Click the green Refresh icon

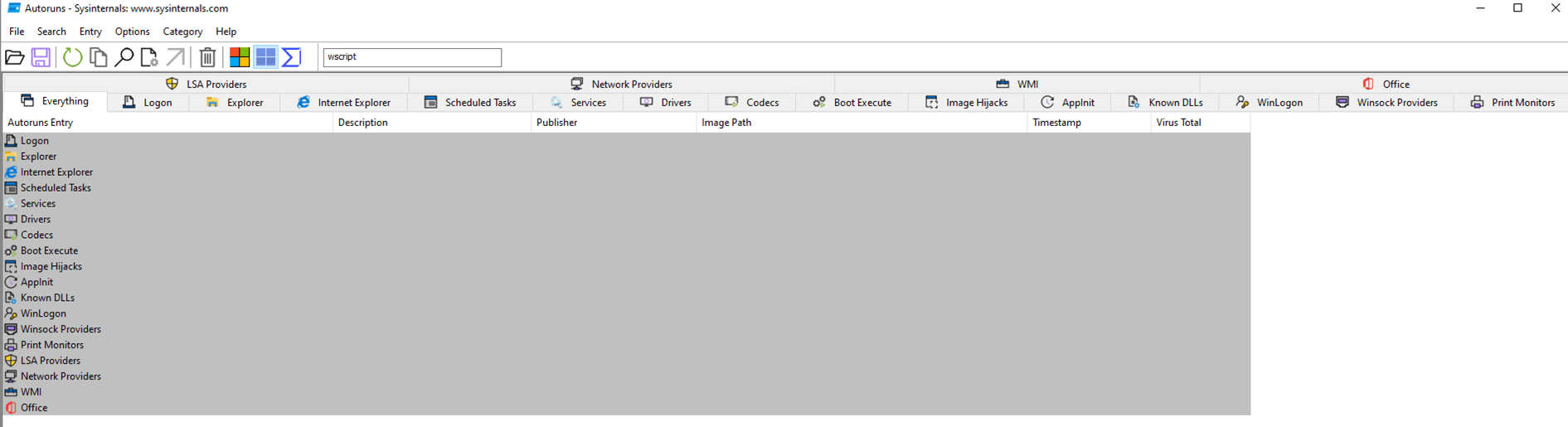pos(72,57)
